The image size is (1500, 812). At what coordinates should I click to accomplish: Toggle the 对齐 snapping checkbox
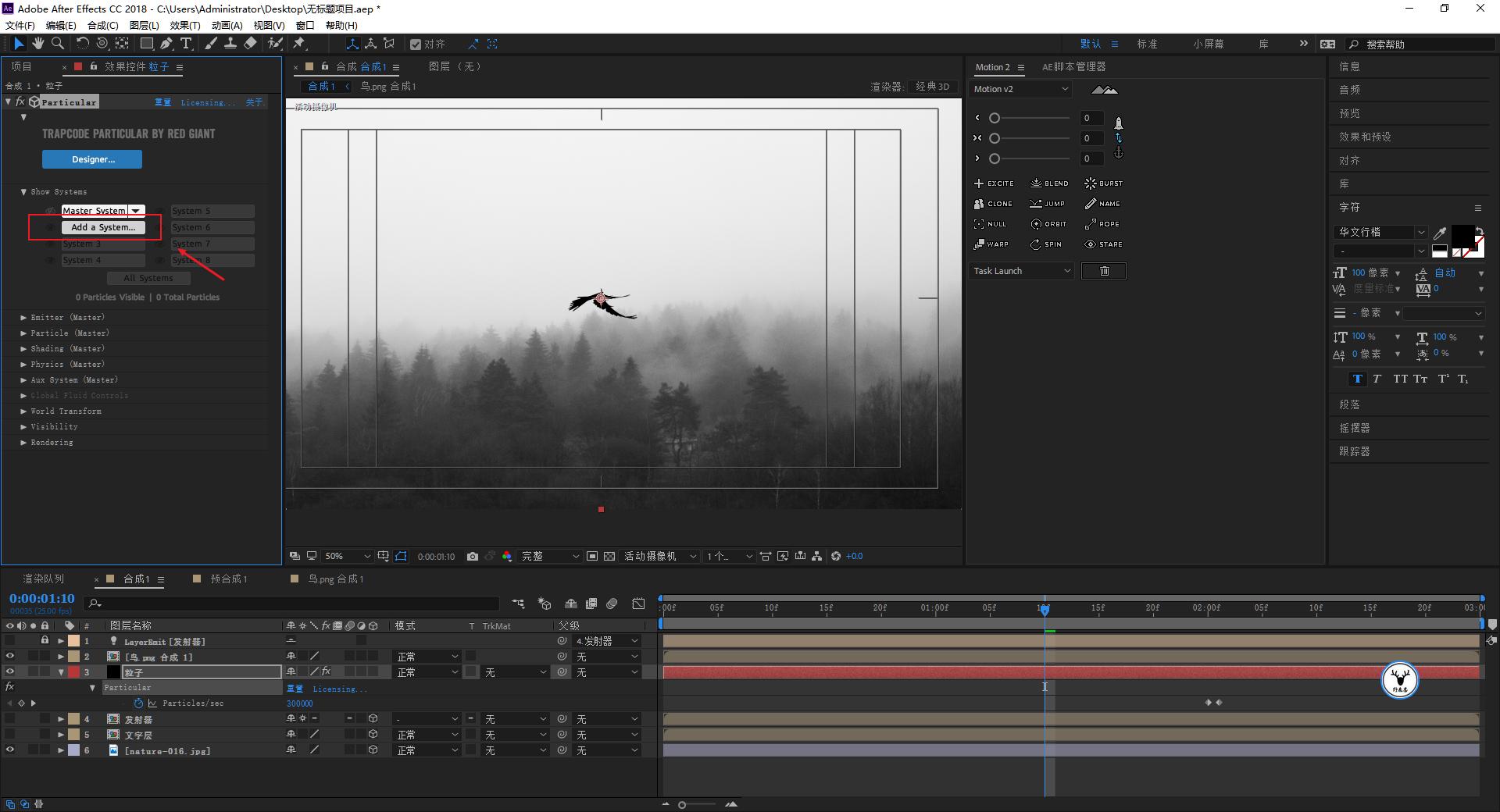(x=416, y=45)
